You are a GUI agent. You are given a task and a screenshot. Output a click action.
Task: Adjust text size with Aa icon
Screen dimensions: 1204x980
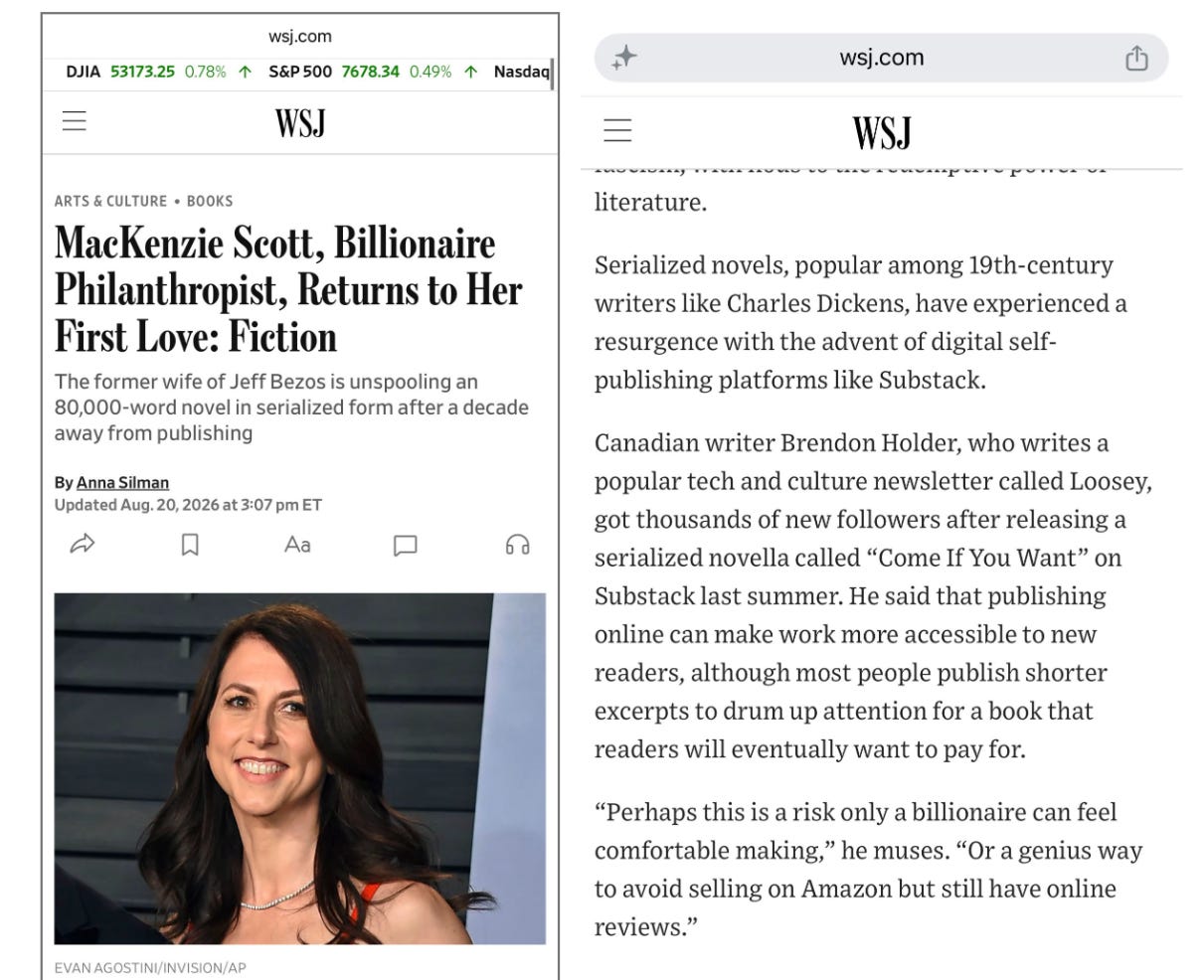point(297,544)
